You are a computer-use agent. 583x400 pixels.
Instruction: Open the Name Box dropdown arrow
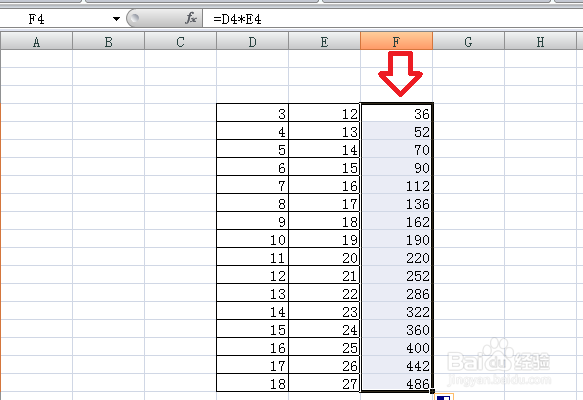pos(116,19)
